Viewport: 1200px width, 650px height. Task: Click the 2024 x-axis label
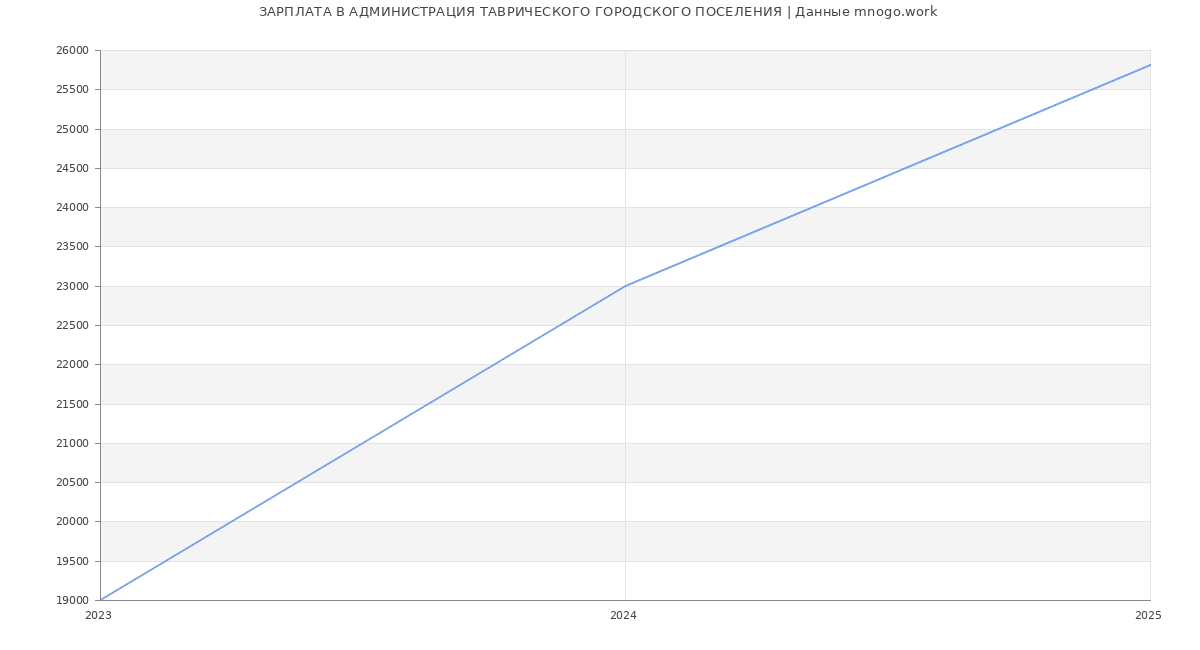623,616
